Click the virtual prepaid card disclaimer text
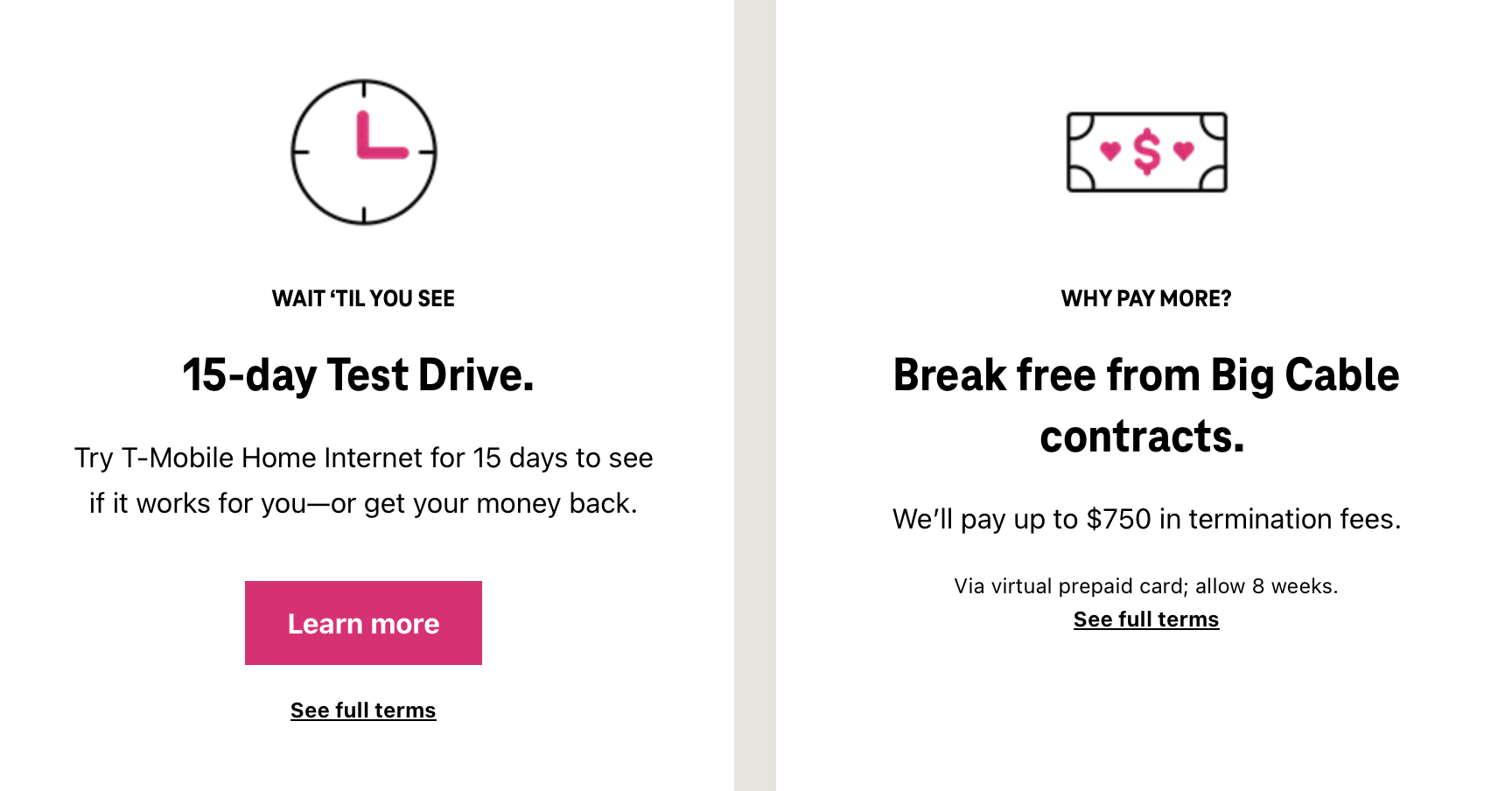Image resolution: width=1512 pixels, height=791 pixels. [1147, 585]
